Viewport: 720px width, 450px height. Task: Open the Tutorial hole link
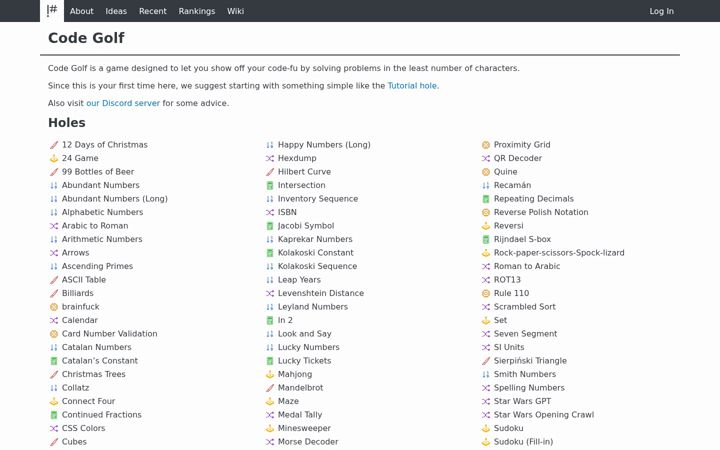[x=412, y=86]
